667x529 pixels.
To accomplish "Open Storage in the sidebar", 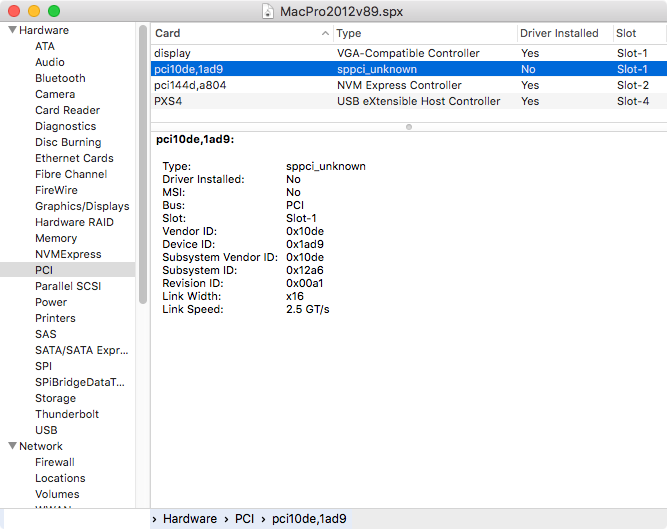I will pyautogui.click(x=55, y=398).
